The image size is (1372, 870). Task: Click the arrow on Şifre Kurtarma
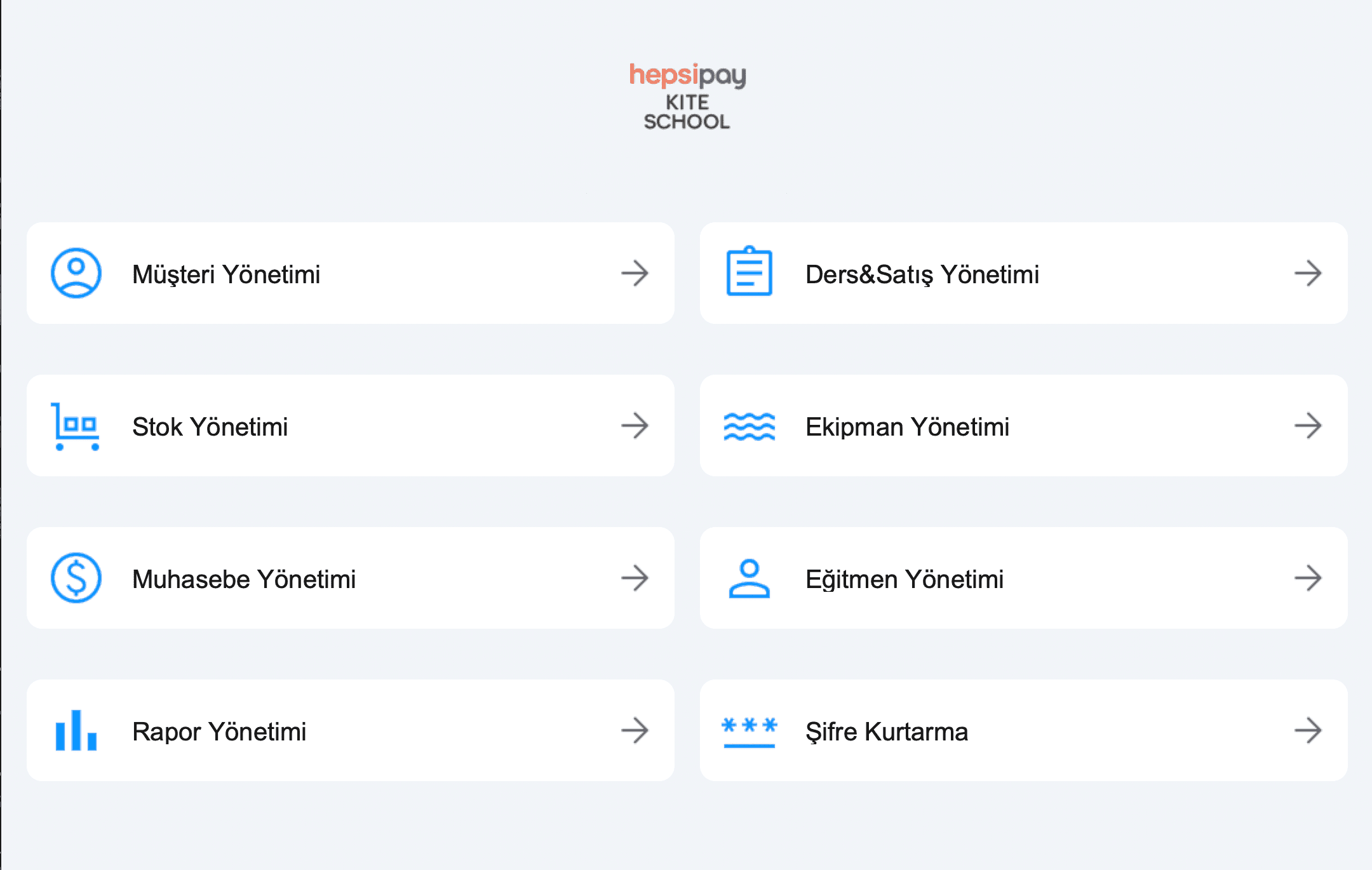coord(1308,732)
